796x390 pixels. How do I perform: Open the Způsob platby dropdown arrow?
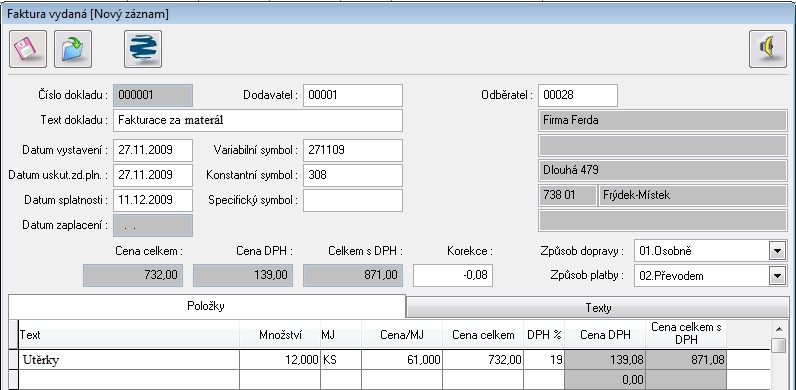point(777,276)
